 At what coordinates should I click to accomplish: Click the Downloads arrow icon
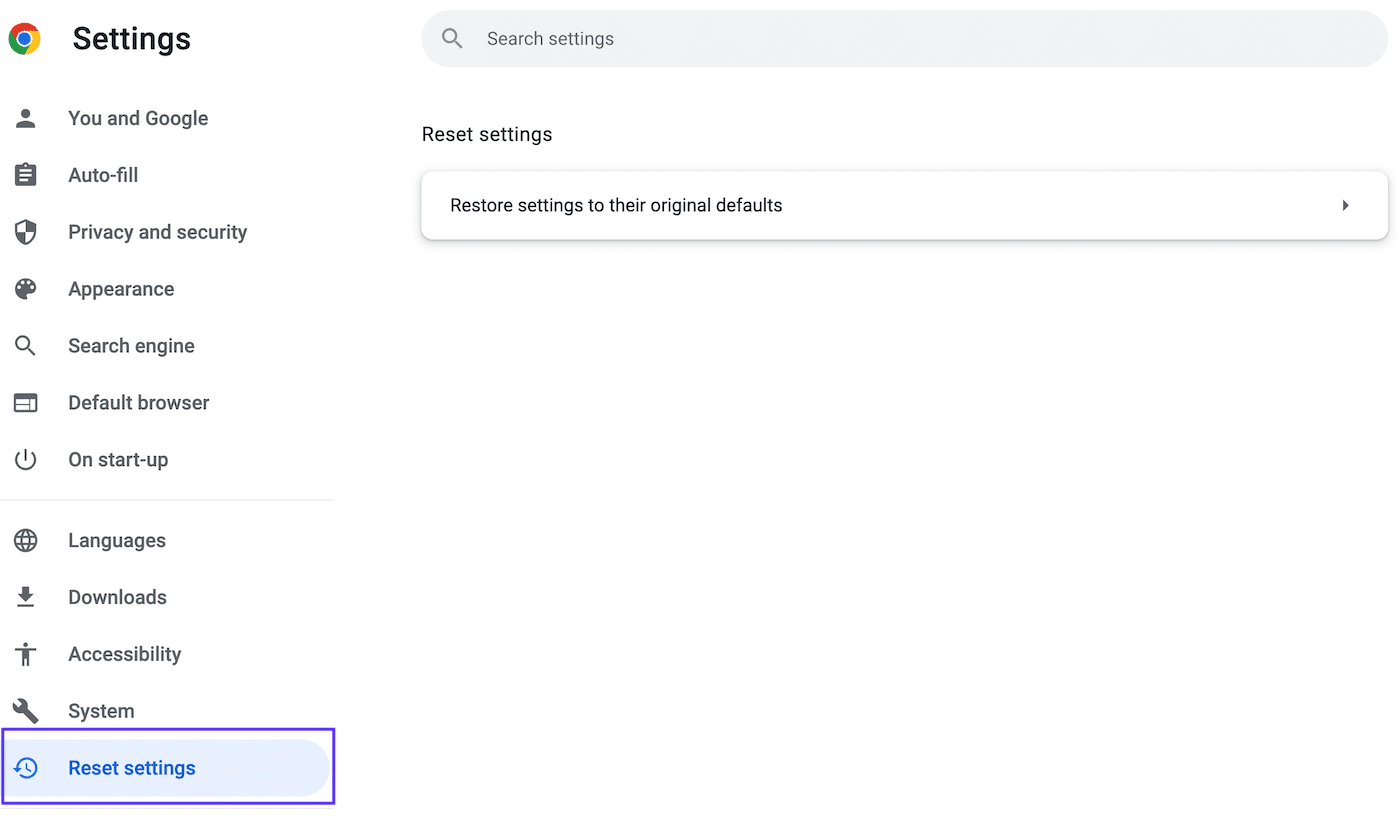pyautogui.click(x=25, y=596)
